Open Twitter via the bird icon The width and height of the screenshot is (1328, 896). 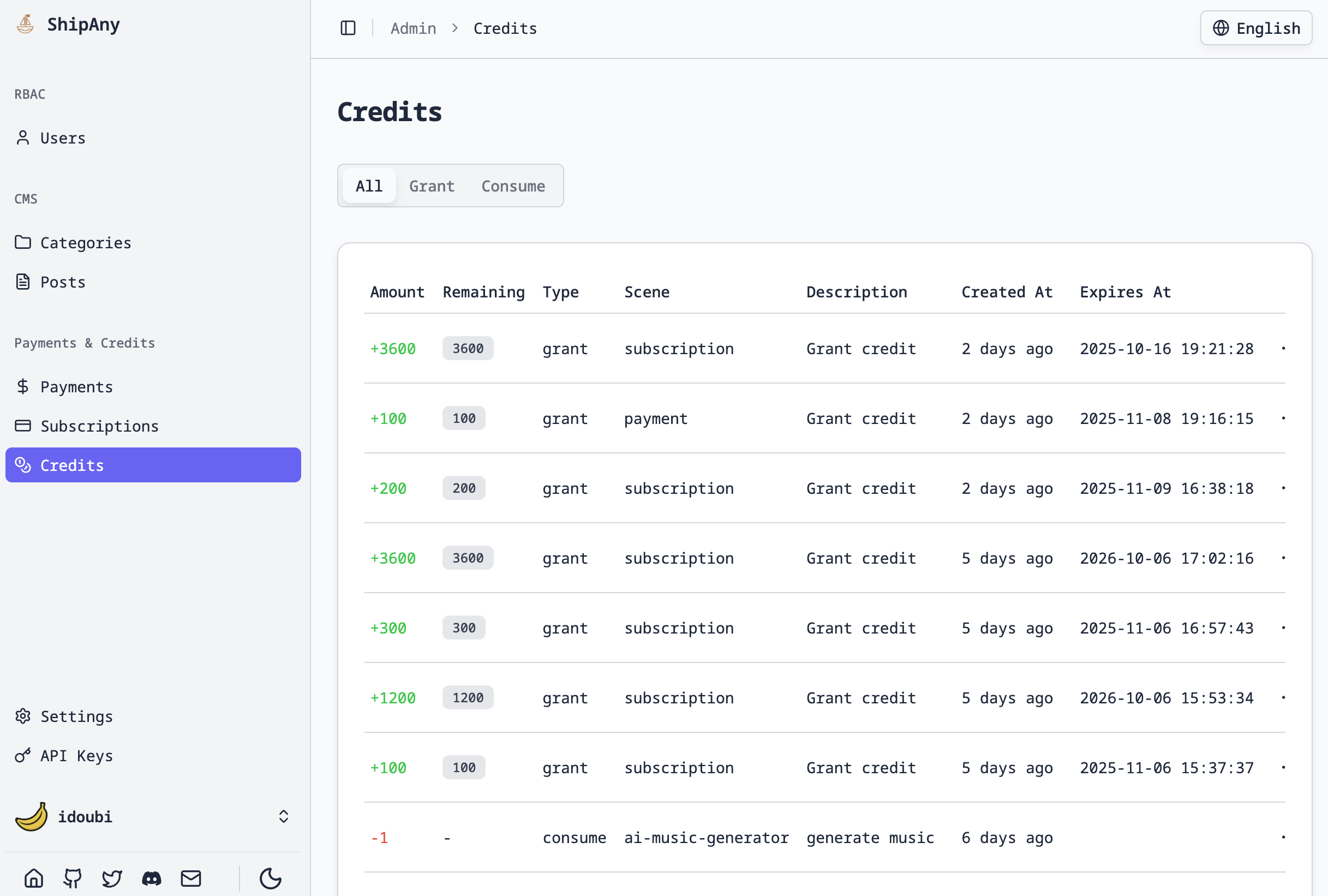click(112, 879)
